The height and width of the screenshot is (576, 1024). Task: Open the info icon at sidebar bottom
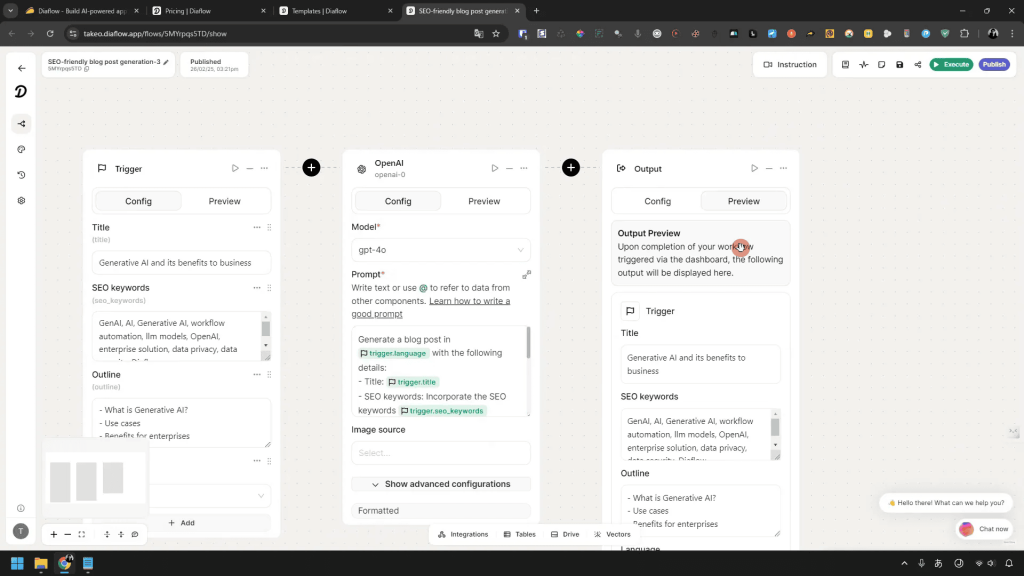tap(21, 508)
